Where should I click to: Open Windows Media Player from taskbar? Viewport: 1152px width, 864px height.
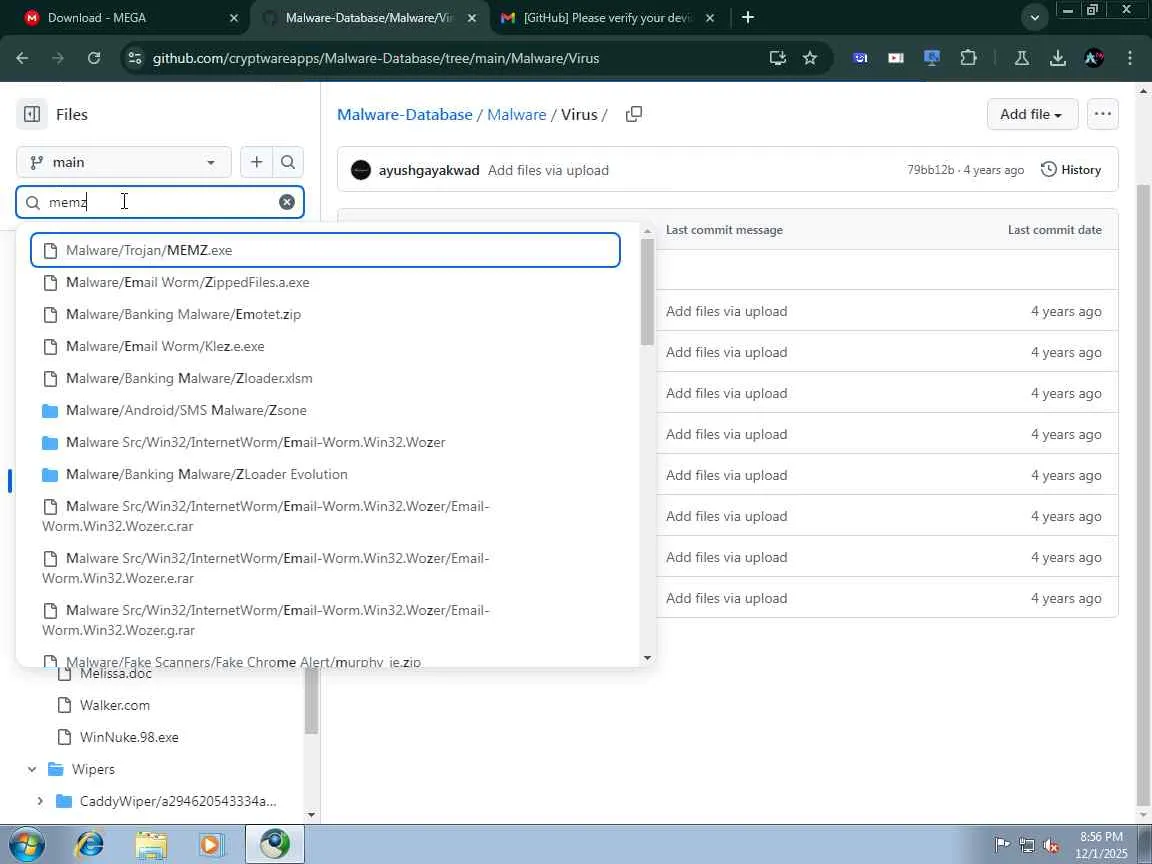coord(212,845)
